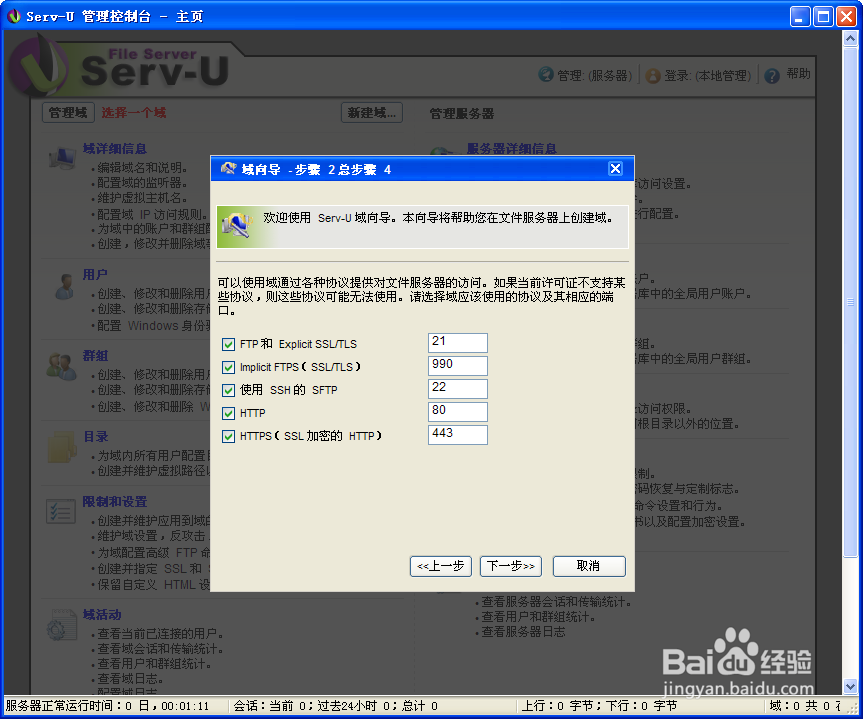Click Serv-U title bar application icon
The image size is (863, 719).
(14, 17)
